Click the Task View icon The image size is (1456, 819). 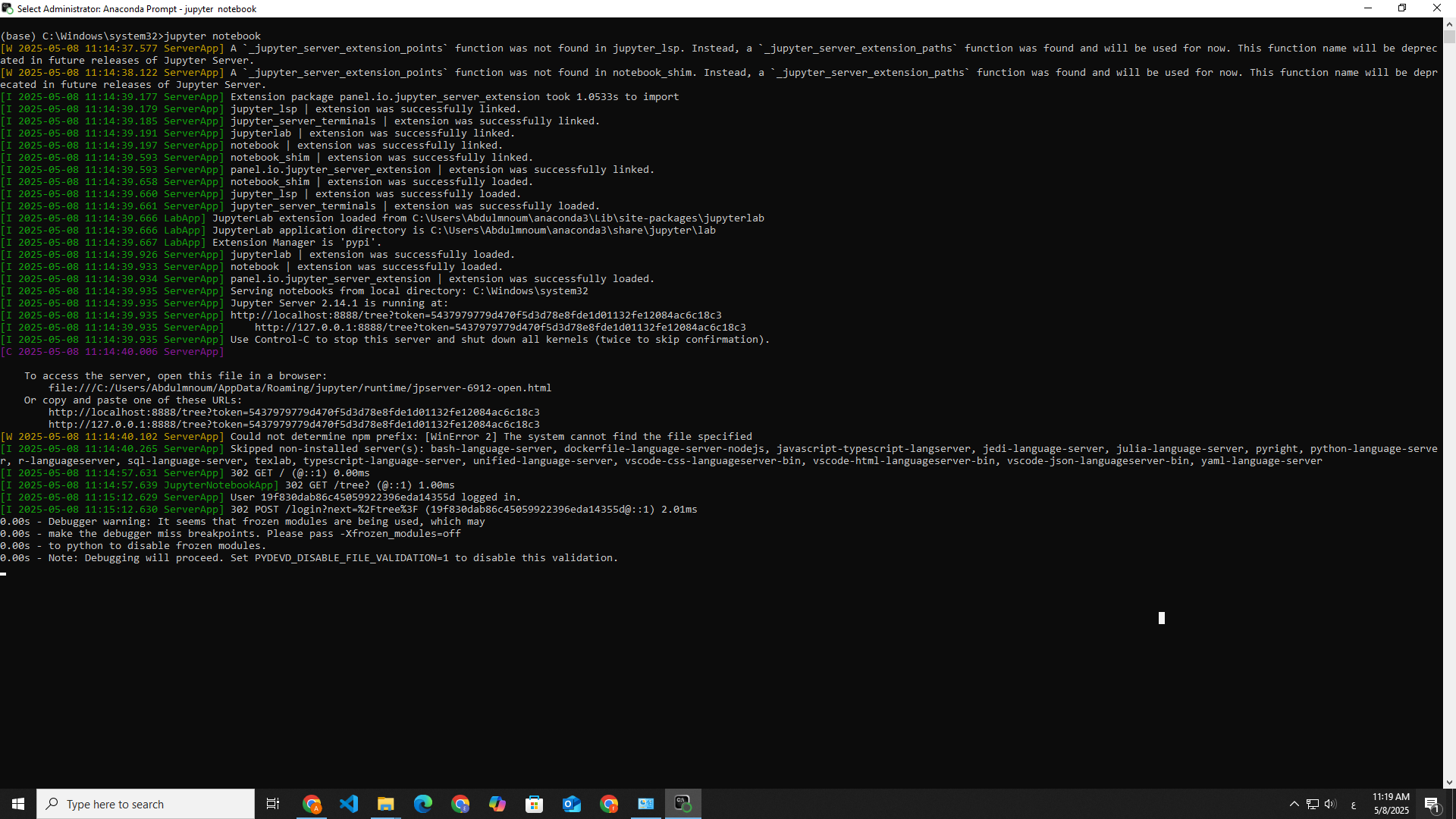(273, 804)
